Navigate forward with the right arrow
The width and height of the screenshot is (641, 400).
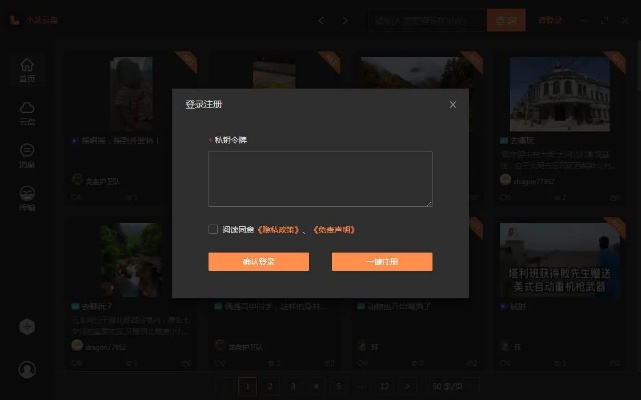pyautogui.click(x=345, y=20)
